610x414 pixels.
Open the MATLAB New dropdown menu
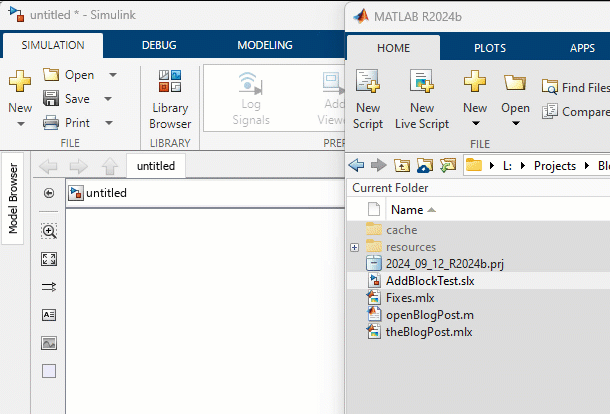(475, 124)
